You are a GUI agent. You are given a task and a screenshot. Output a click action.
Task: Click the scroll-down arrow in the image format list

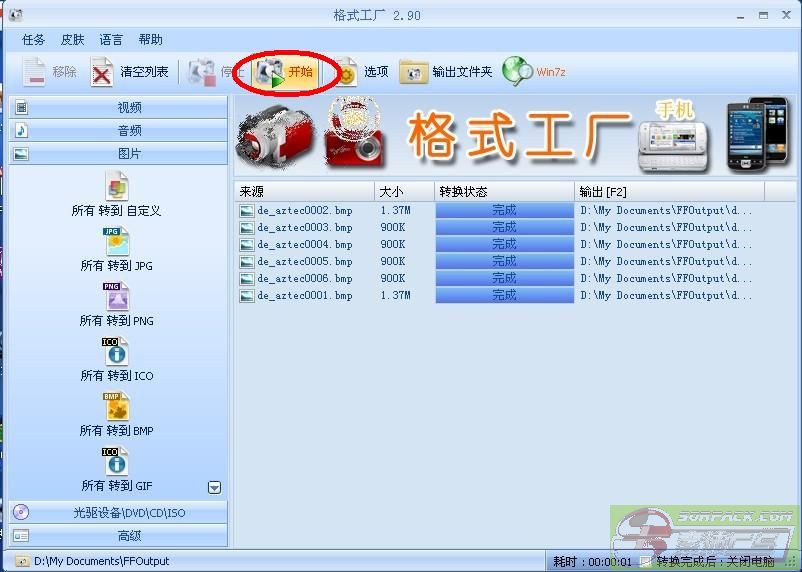(x=214, y=488)
